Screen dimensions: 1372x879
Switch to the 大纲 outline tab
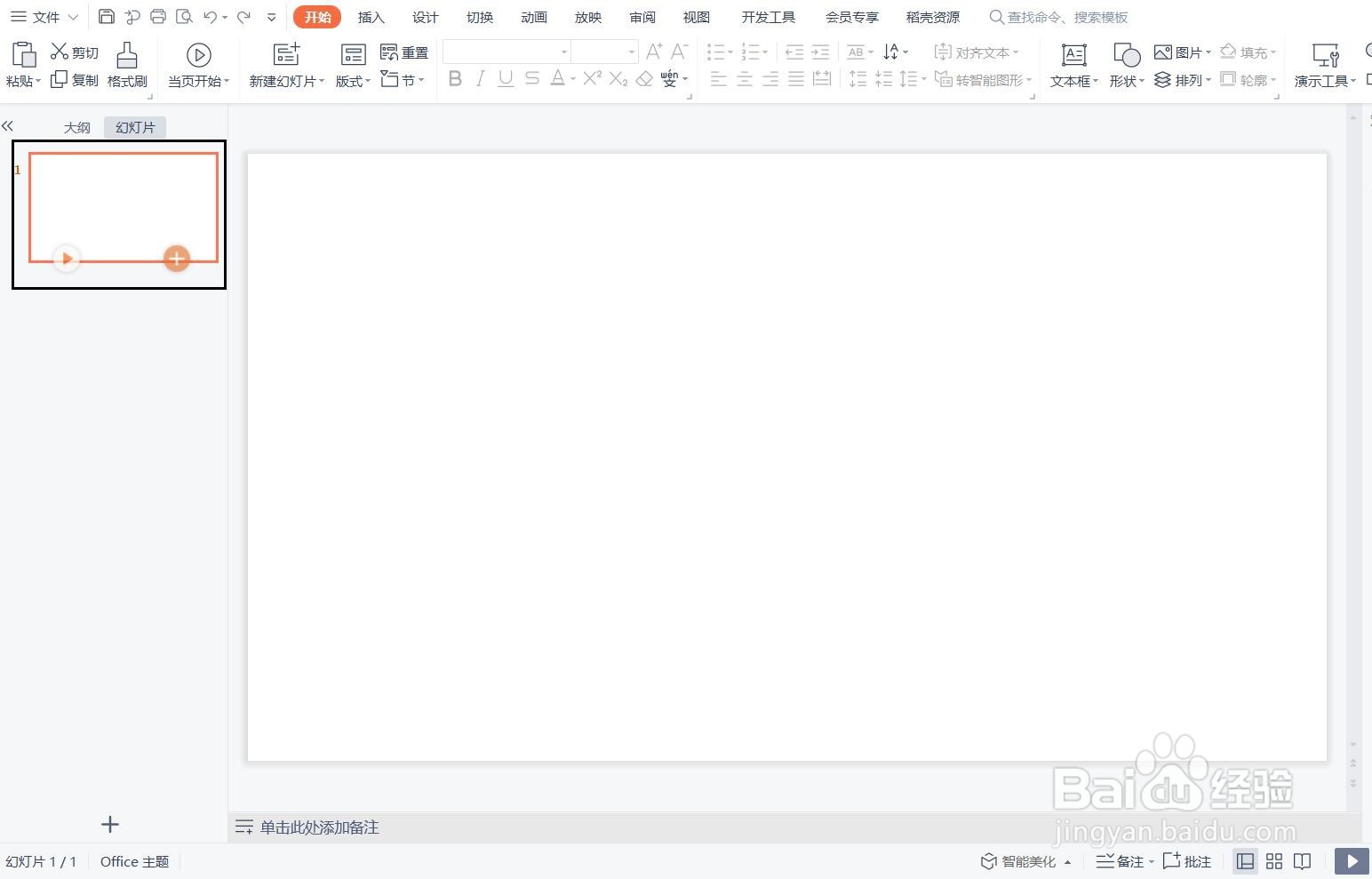[x=76, y=127]
